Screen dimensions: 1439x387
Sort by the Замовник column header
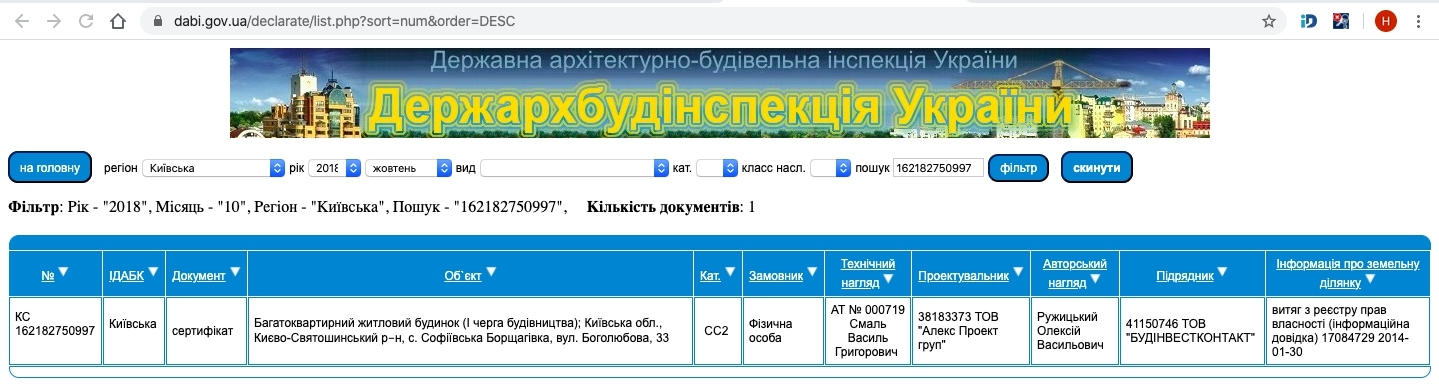click(x=776, y=275)
